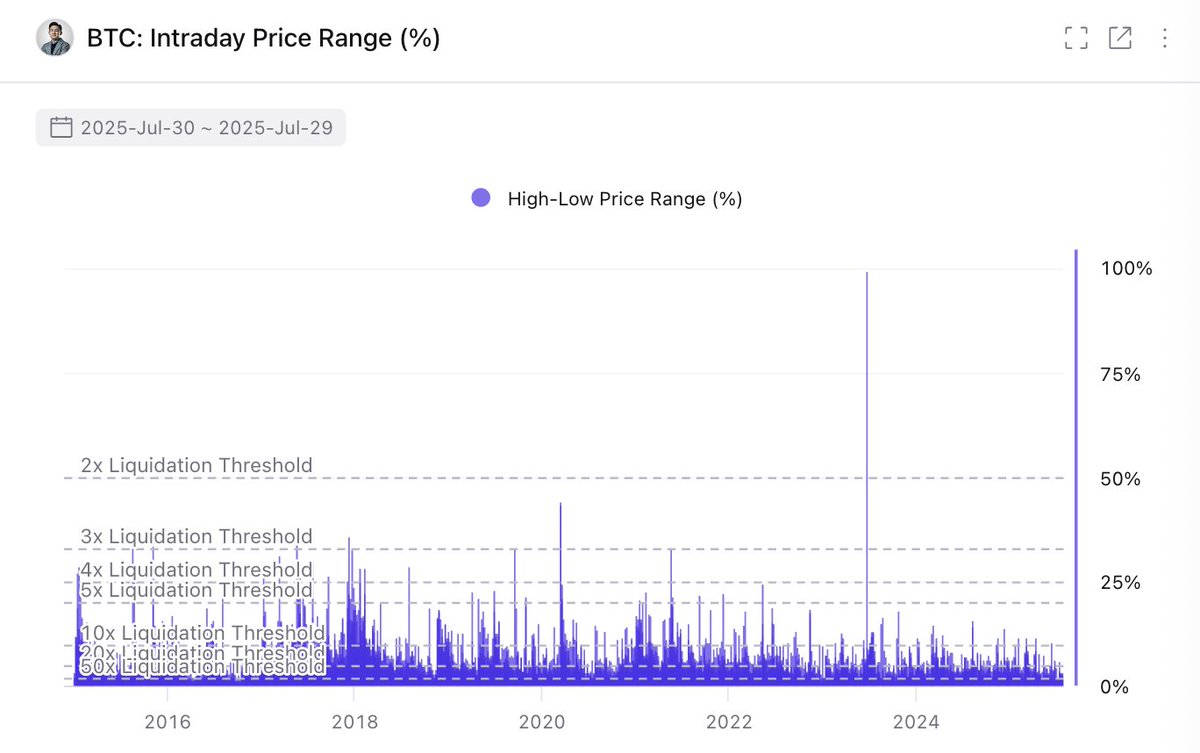Click the 50% y-axis tick label
This screenshot has width=1200, height=753.
(1120, 479)
